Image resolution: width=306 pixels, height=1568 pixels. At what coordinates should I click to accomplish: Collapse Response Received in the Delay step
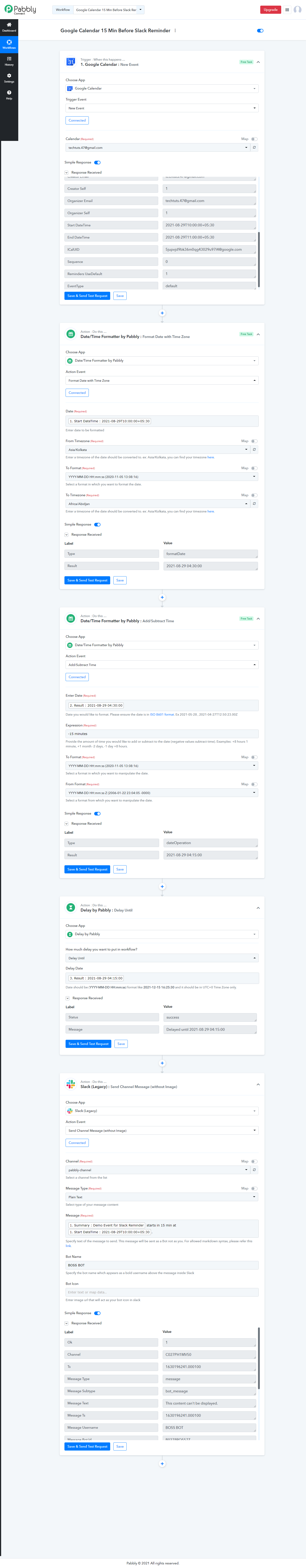[68, 998]
